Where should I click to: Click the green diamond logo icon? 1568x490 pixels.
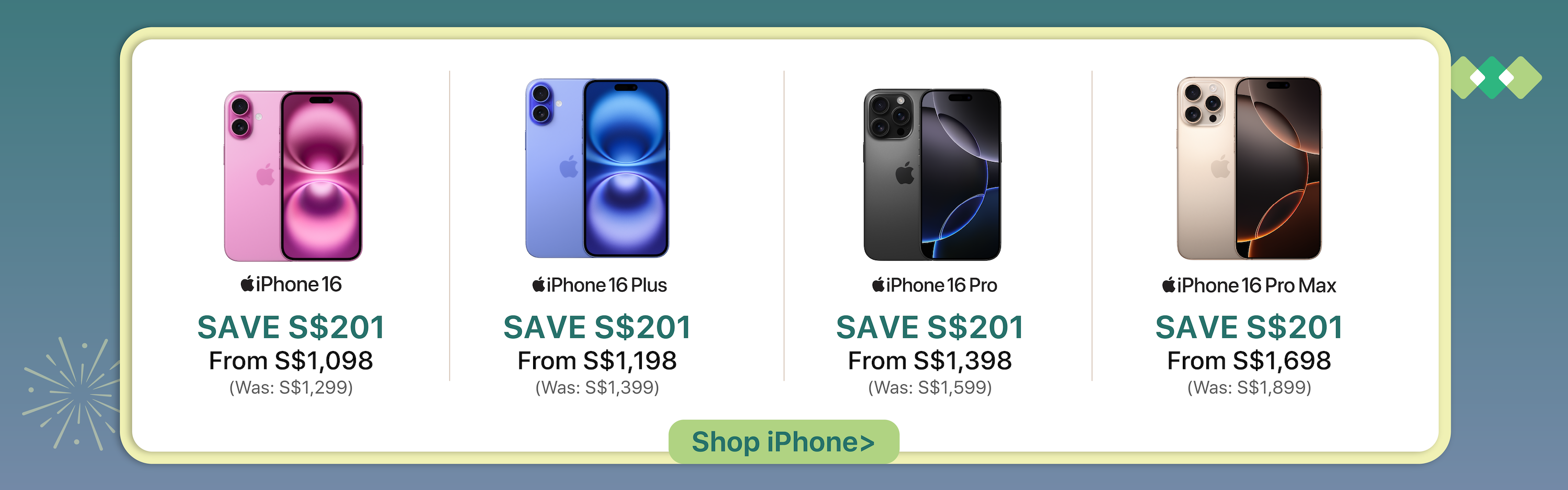pos(1496,77)
